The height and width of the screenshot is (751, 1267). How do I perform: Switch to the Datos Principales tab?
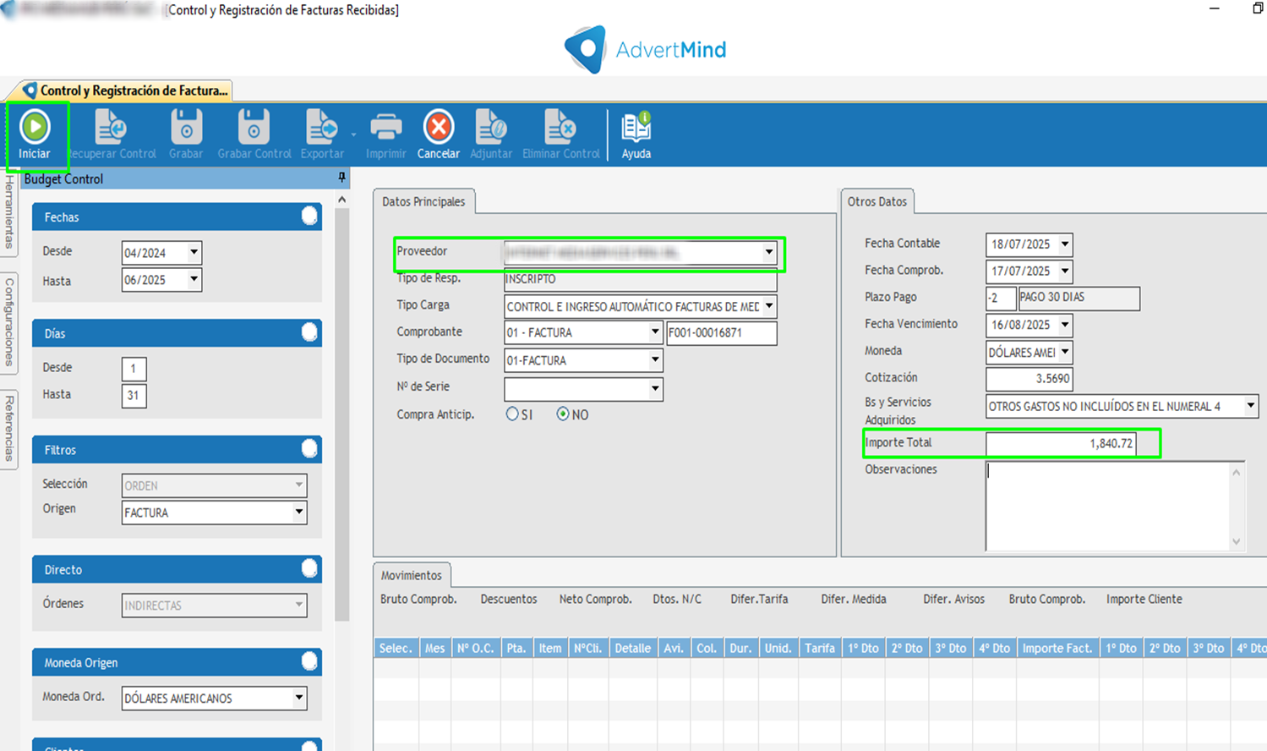[x=423, y=201]
